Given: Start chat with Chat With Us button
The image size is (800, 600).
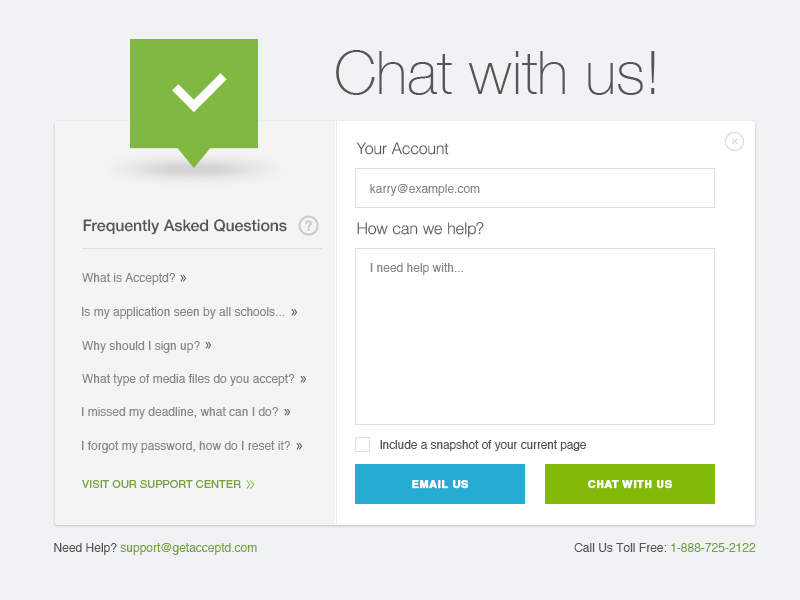Looking at the screenshot, I should pos(630,484).
